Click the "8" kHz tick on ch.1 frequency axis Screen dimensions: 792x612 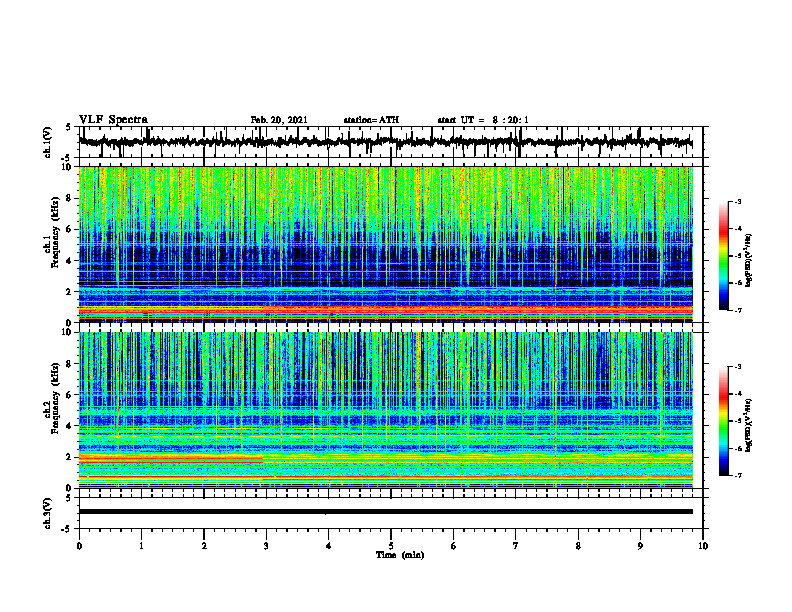click(70, 198)
